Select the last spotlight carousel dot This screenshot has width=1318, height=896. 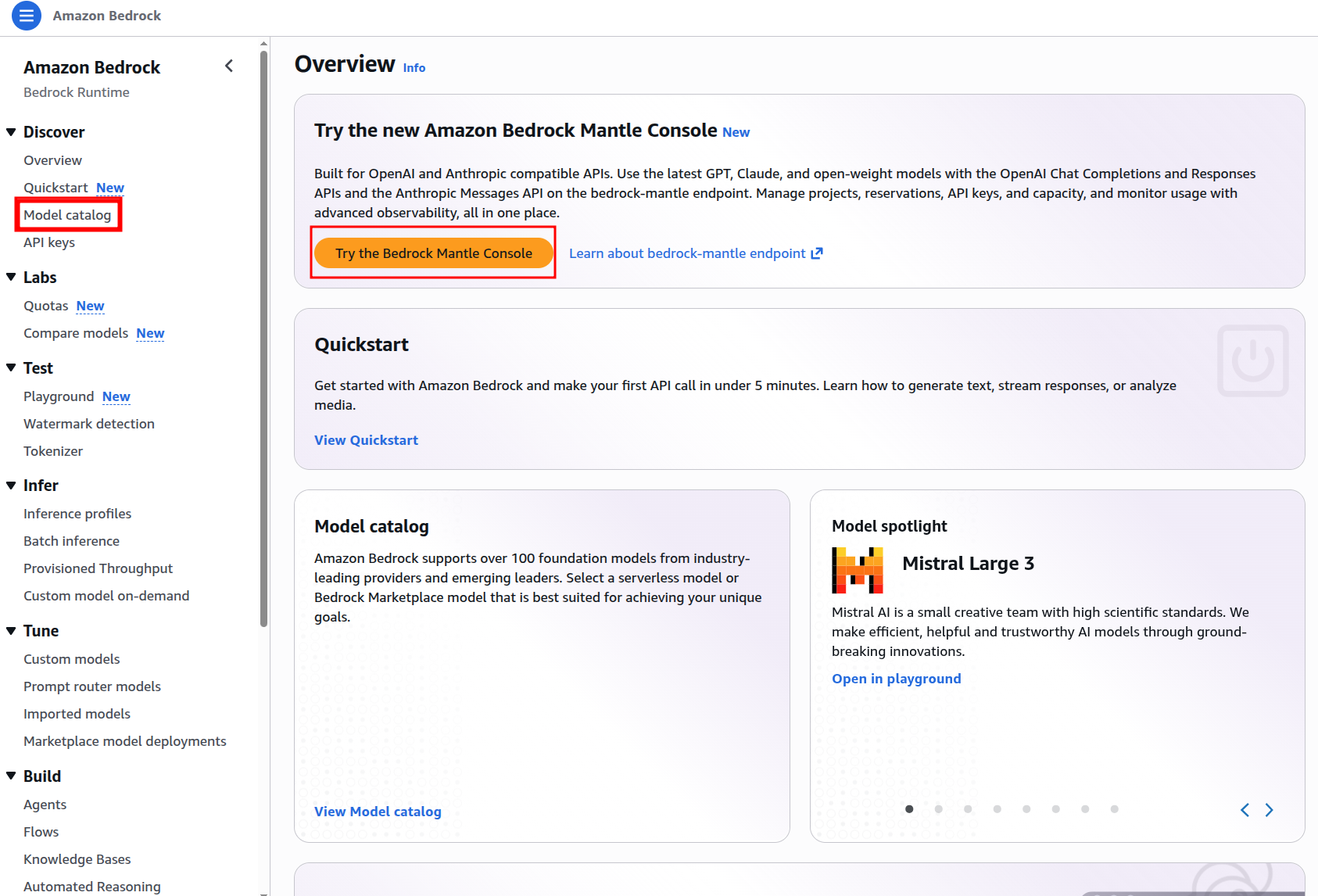[1115, 809]
